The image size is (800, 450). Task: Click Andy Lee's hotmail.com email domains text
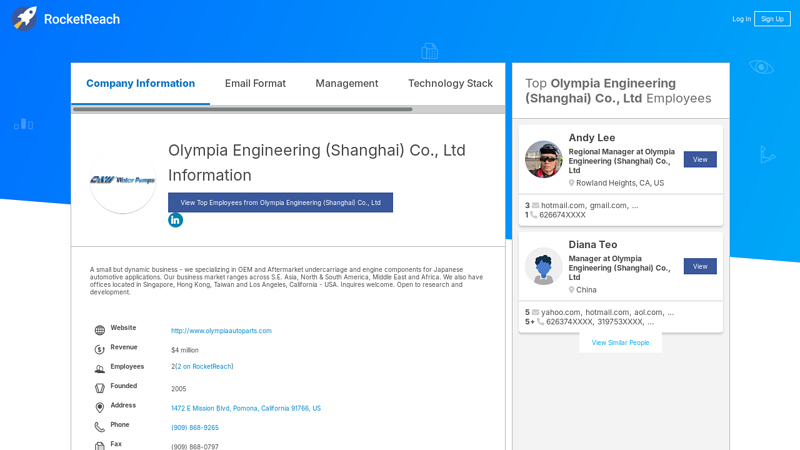point(589,206)
